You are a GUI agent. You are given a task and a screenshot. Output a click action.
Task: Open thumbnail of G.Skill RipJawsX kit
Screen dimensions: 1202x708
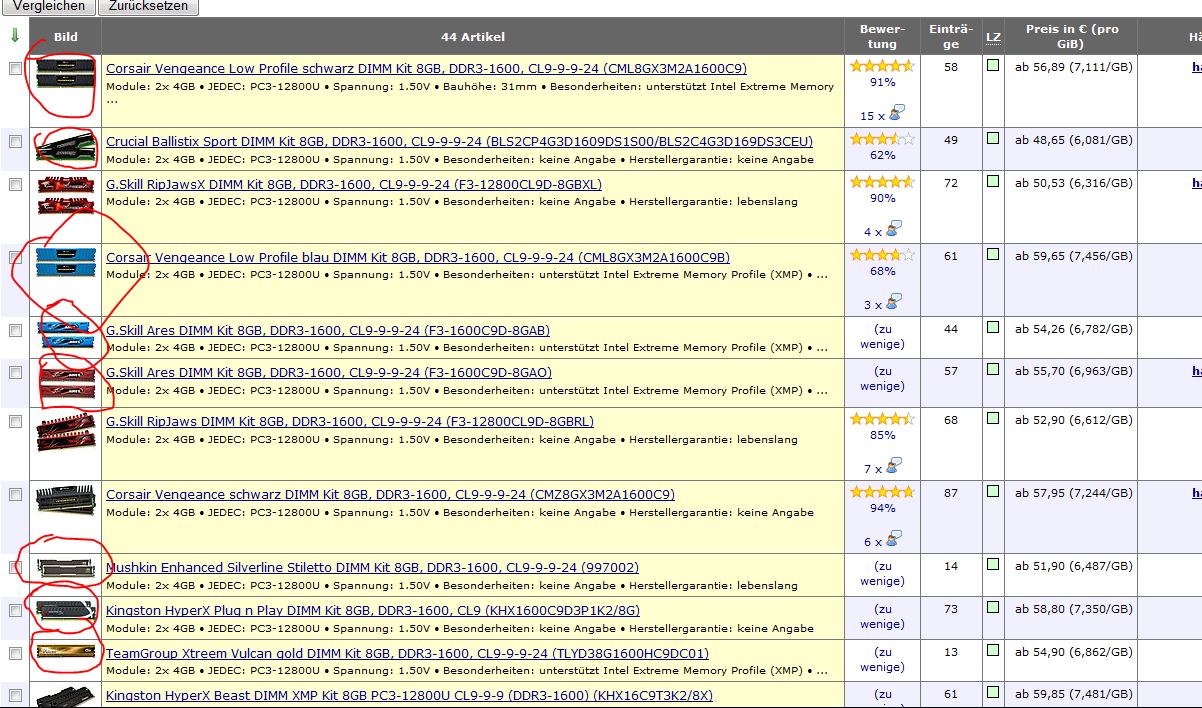pos(66,196)
